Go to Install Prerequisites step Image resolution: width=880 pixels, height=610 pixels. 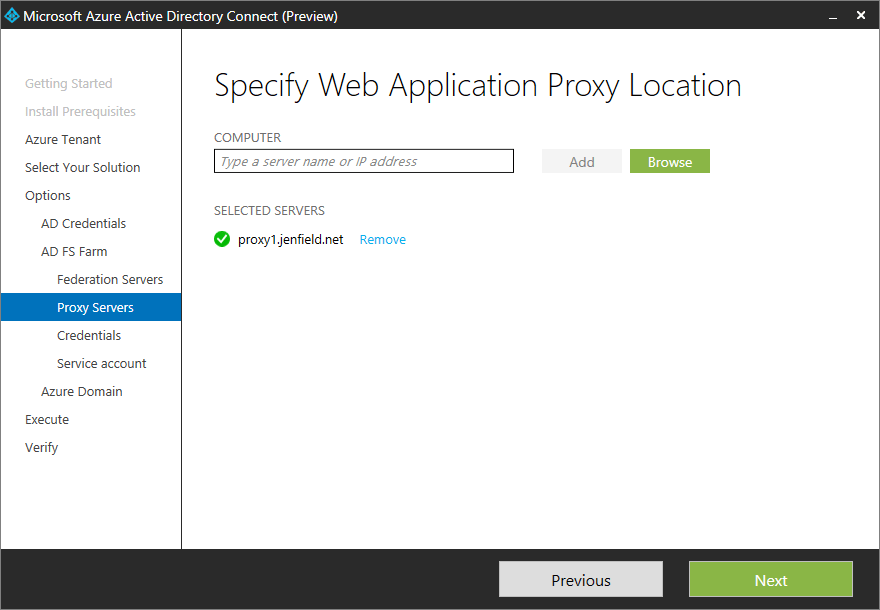(x=80, y=112)
